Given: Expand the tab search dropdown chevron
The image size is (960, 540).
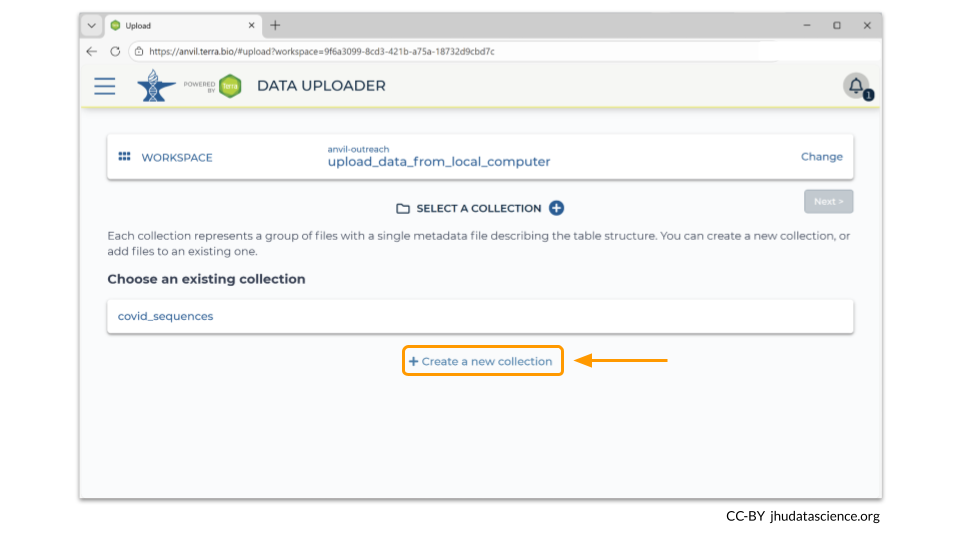Looking at the screenshot, I should (91, 26).
